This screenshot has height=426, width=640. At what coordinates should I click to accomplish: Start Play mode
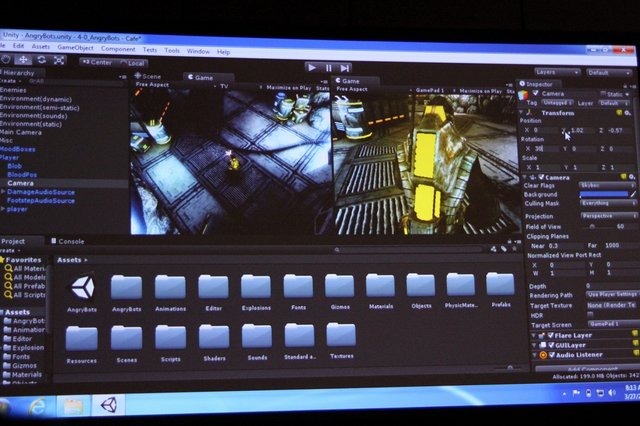click(x=311, y=67)
